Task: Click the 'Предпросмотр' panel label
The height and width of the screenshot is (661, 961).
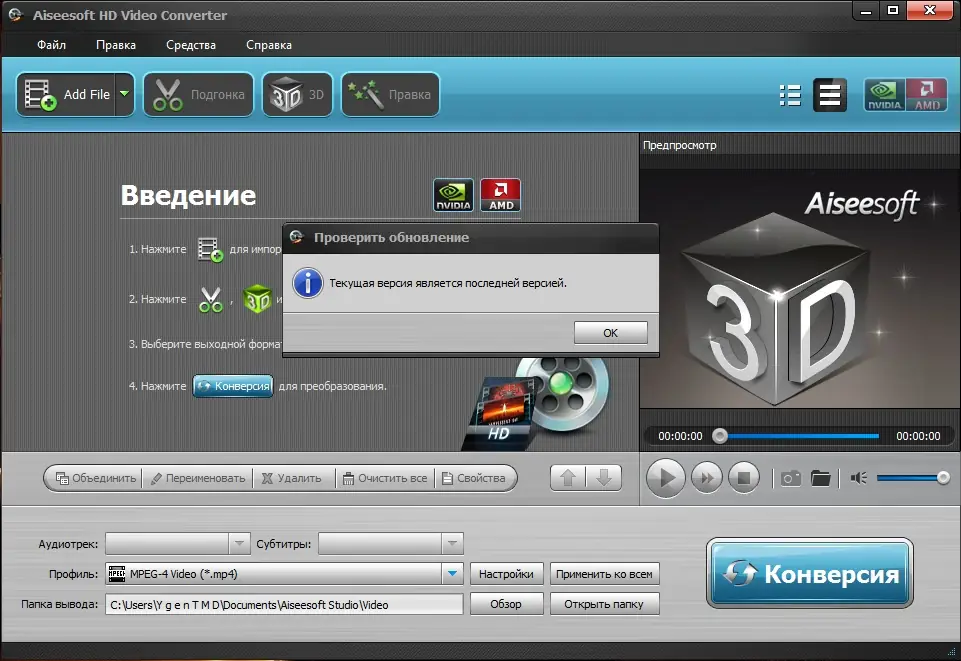Action: click(x=680, y=145)
